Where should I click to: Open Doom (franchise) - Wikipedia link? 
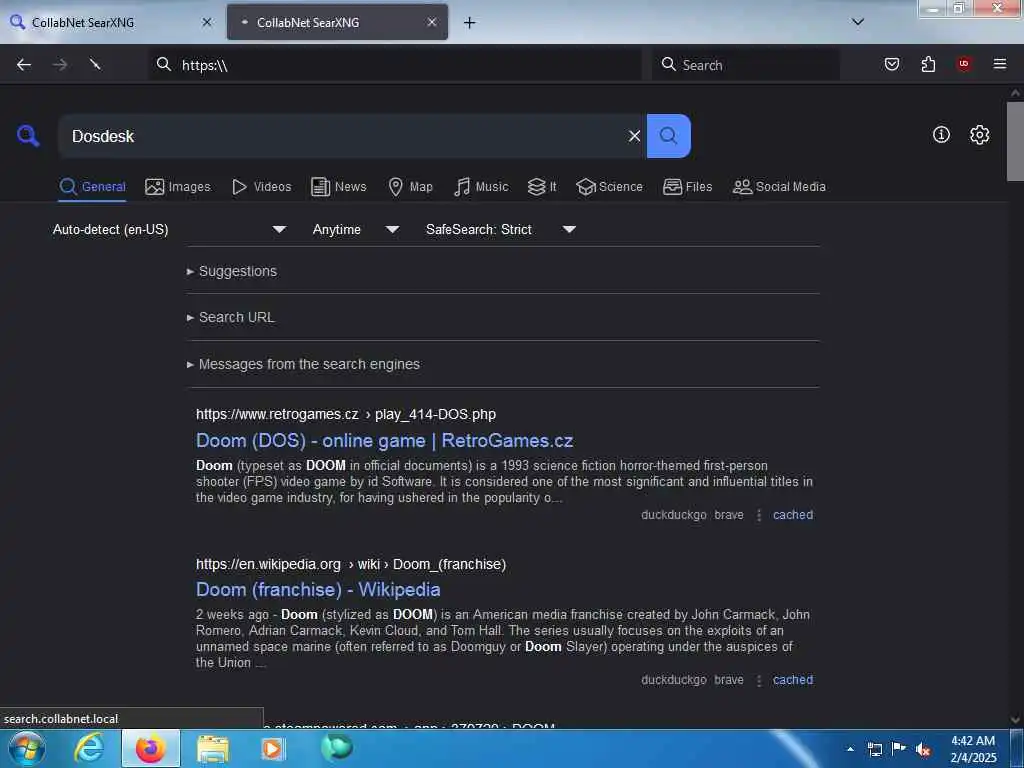(x=318, y=590)
